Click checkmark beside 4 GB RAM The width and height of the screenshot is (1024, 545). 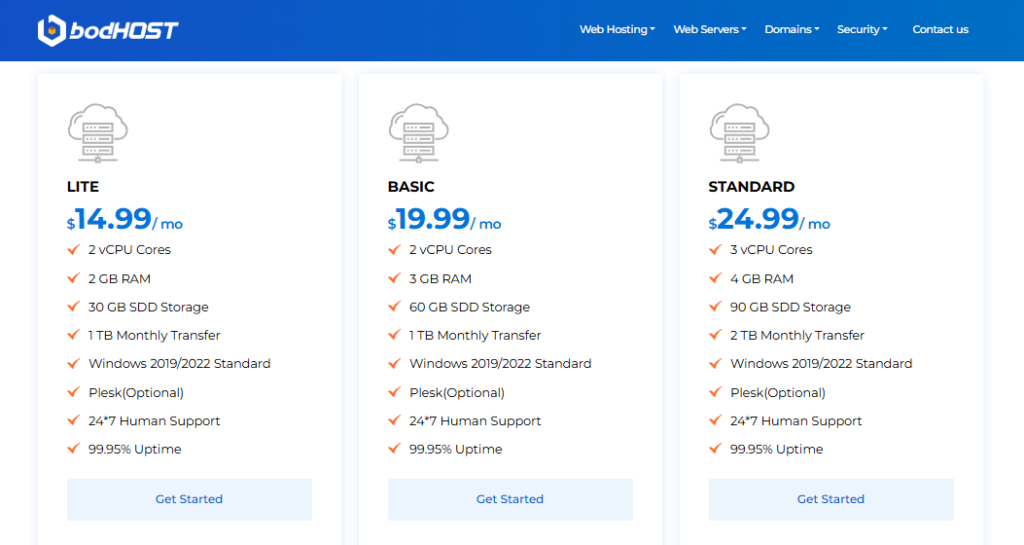click(715, 278)
